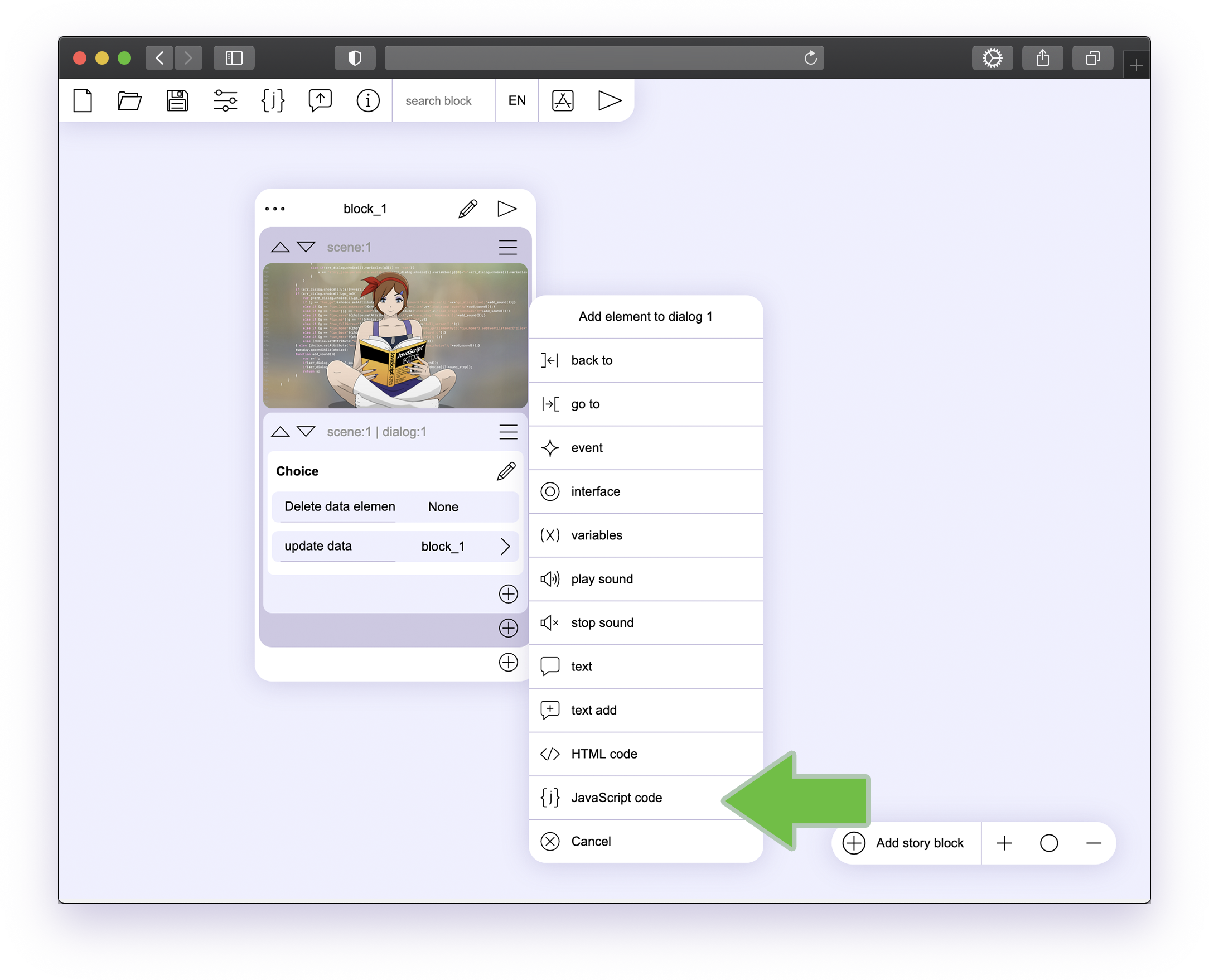Go back in browser
This screenshot has height=980, width=1209.
pos(159,58)
